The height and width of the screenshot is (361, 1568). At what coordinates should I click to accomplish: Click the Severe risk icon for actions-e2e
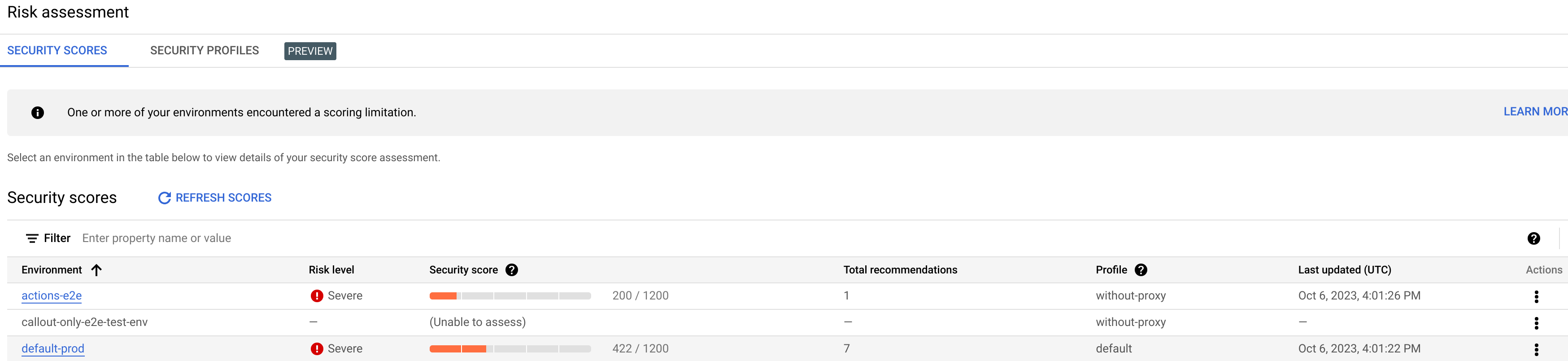317,295
